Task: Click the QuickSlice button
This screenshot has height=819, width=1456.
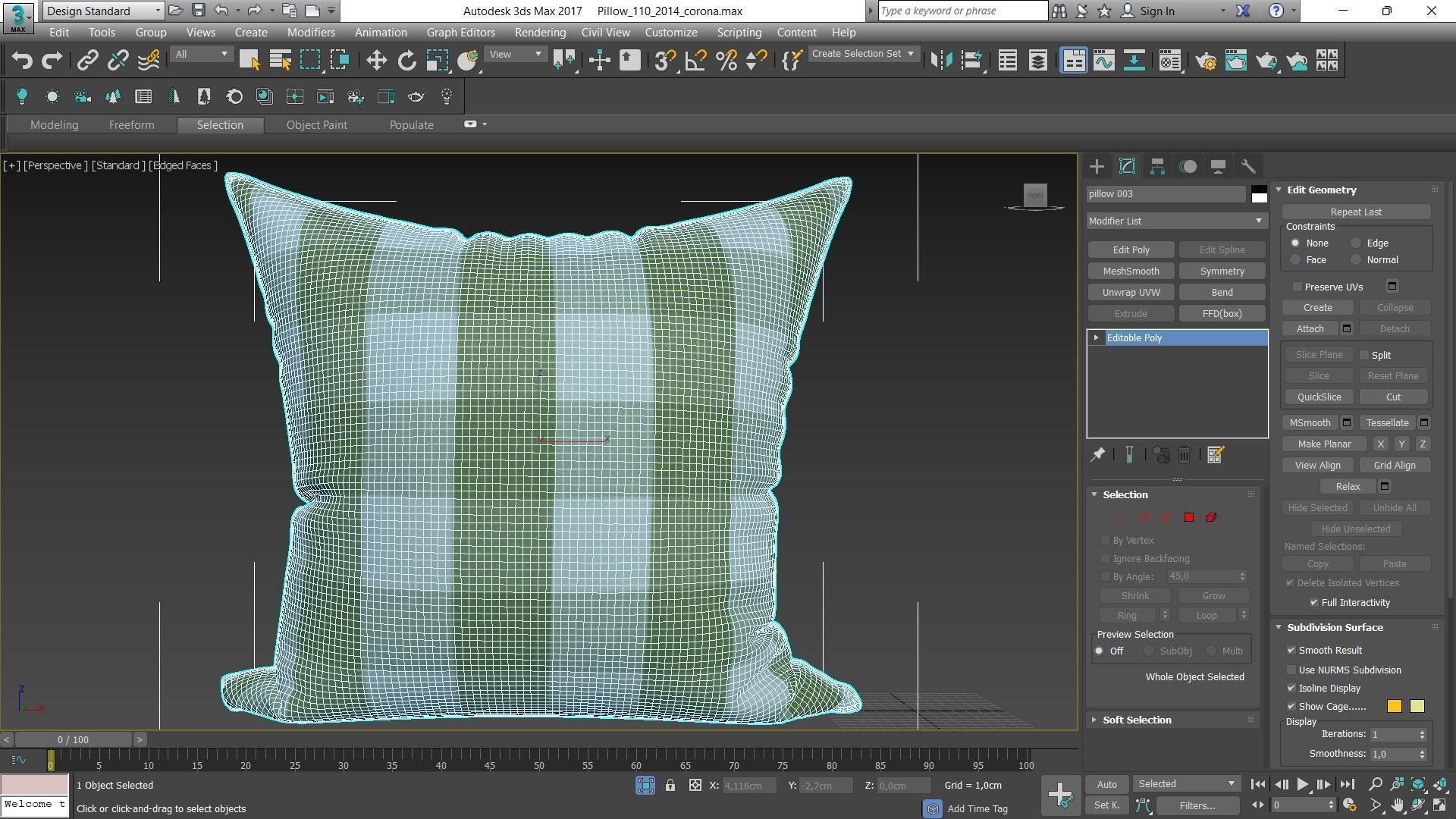Action: pos(1319,397)
